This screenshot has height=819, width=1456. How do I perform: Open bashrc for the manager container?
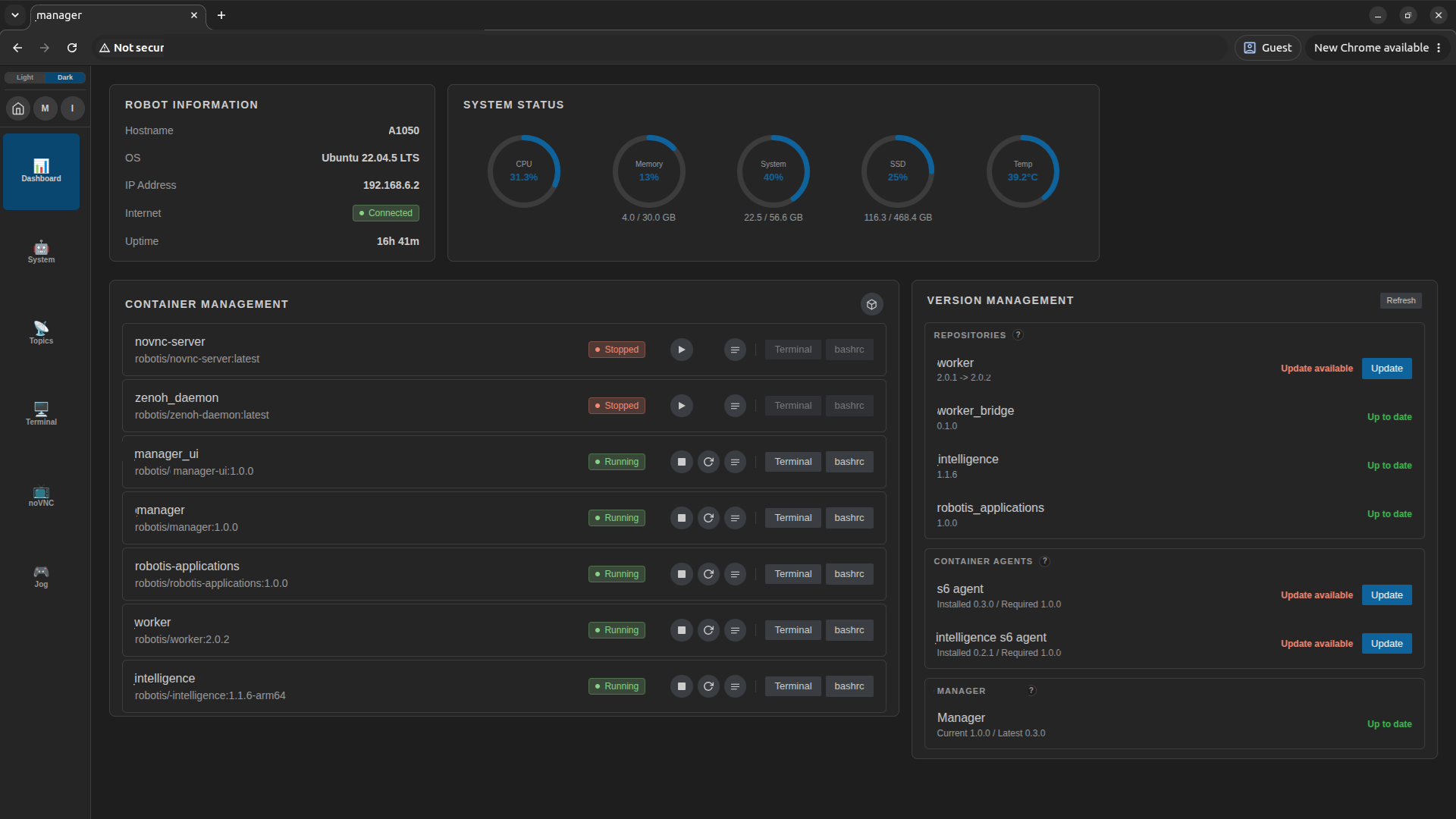tap(849, 518)
